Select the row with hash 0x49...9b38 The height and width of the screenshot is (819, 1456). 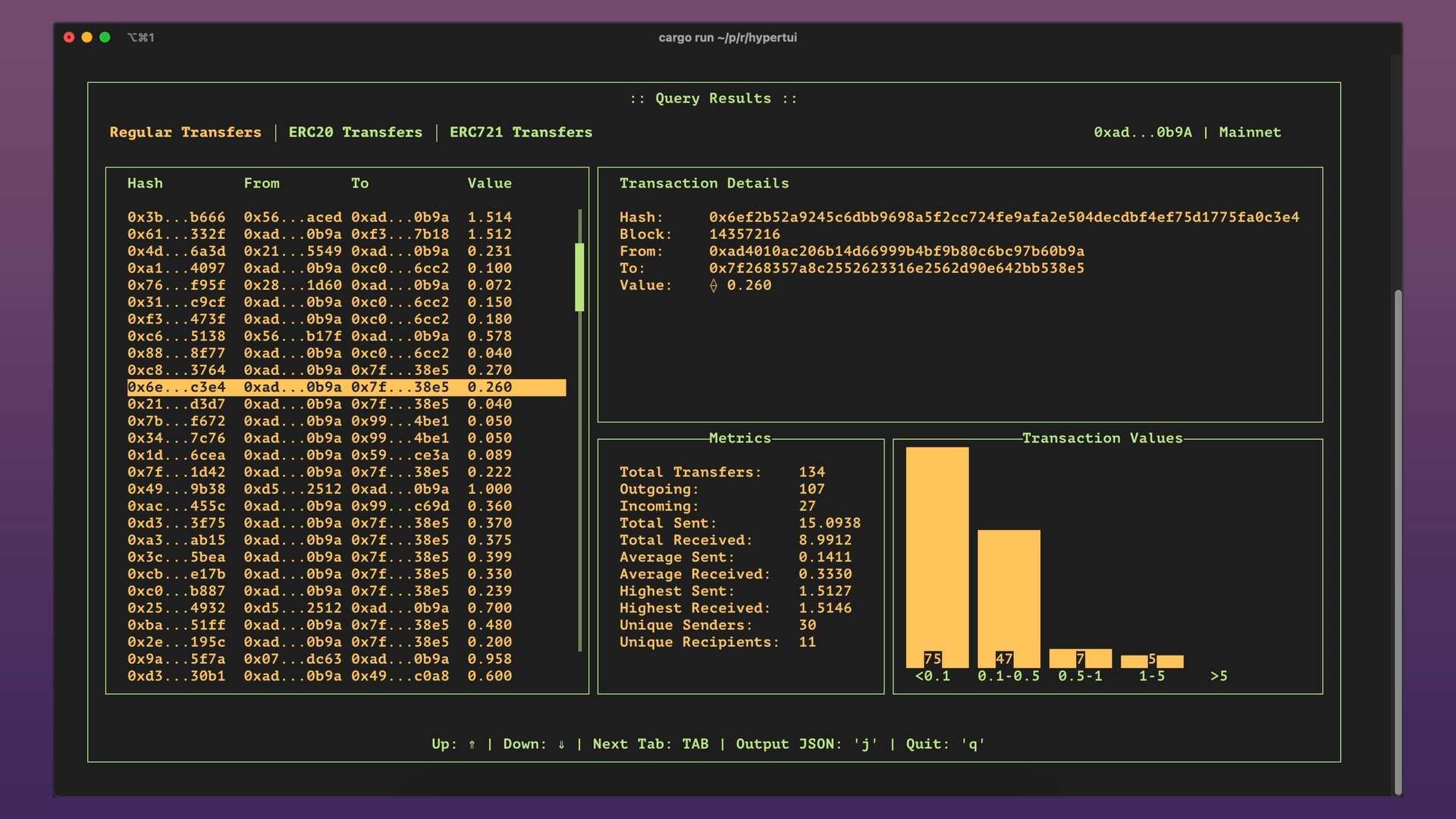pyautogui.click(x=347, y=489)
